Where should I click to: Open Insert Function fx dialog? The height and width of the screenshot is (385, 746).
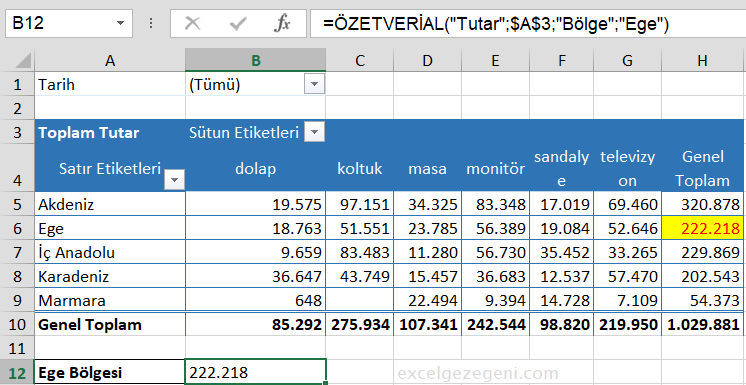[x=282, y=23]
